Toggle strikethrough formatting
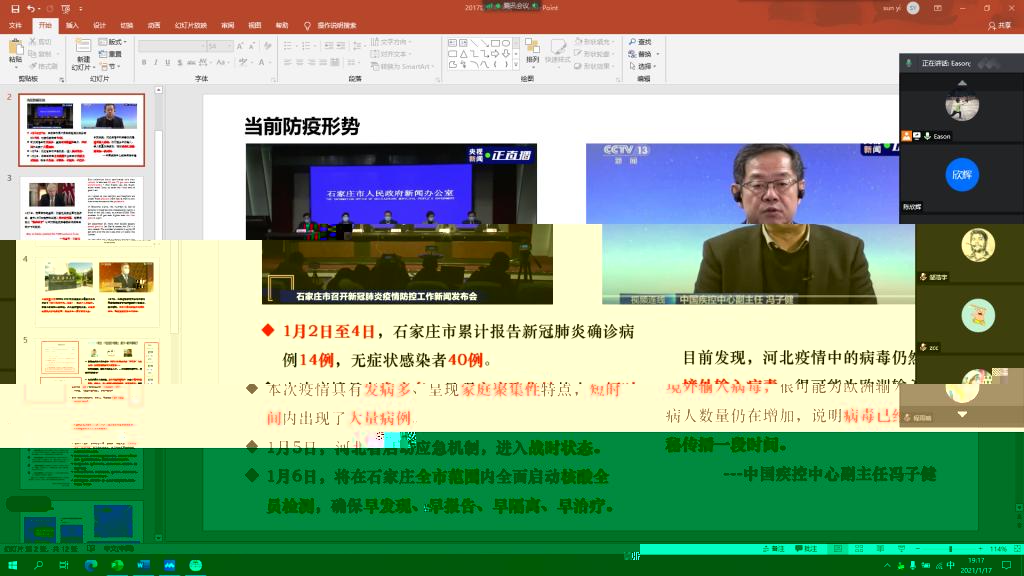This screenshot has height=576, width=1024. tap(191, 63)
